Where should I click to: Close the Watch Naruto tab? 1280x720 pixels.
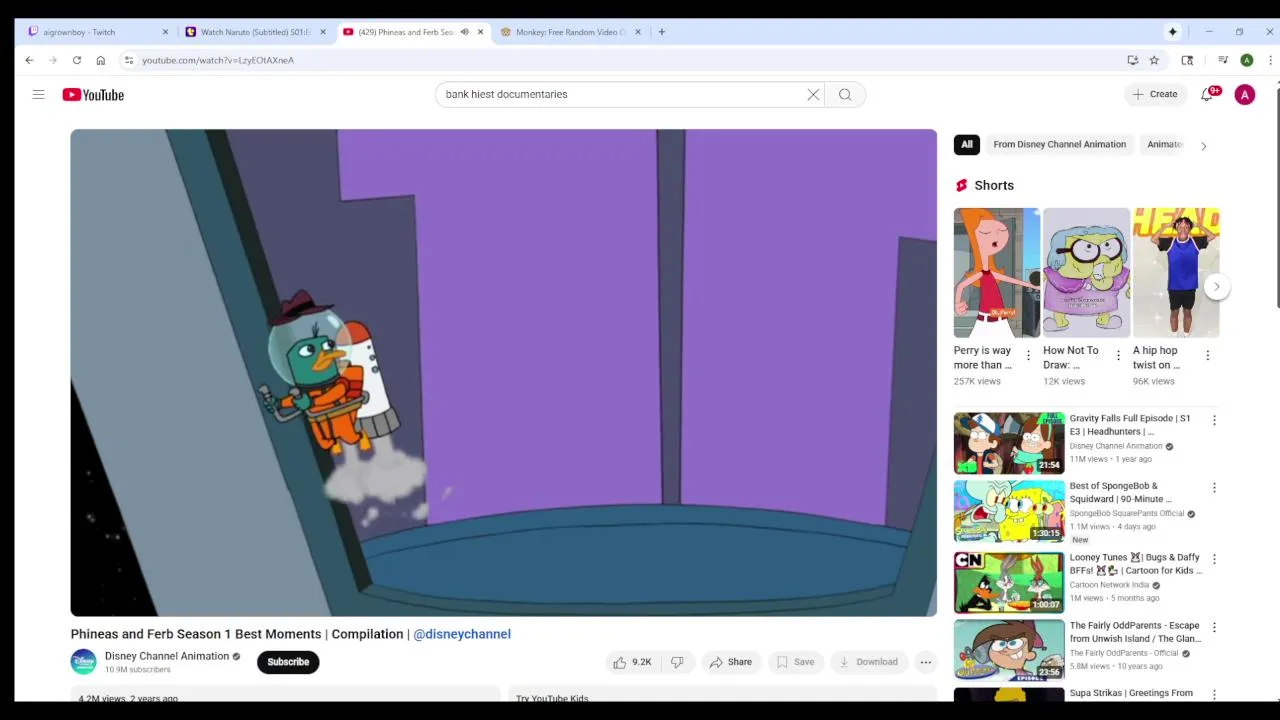(322, 32)
